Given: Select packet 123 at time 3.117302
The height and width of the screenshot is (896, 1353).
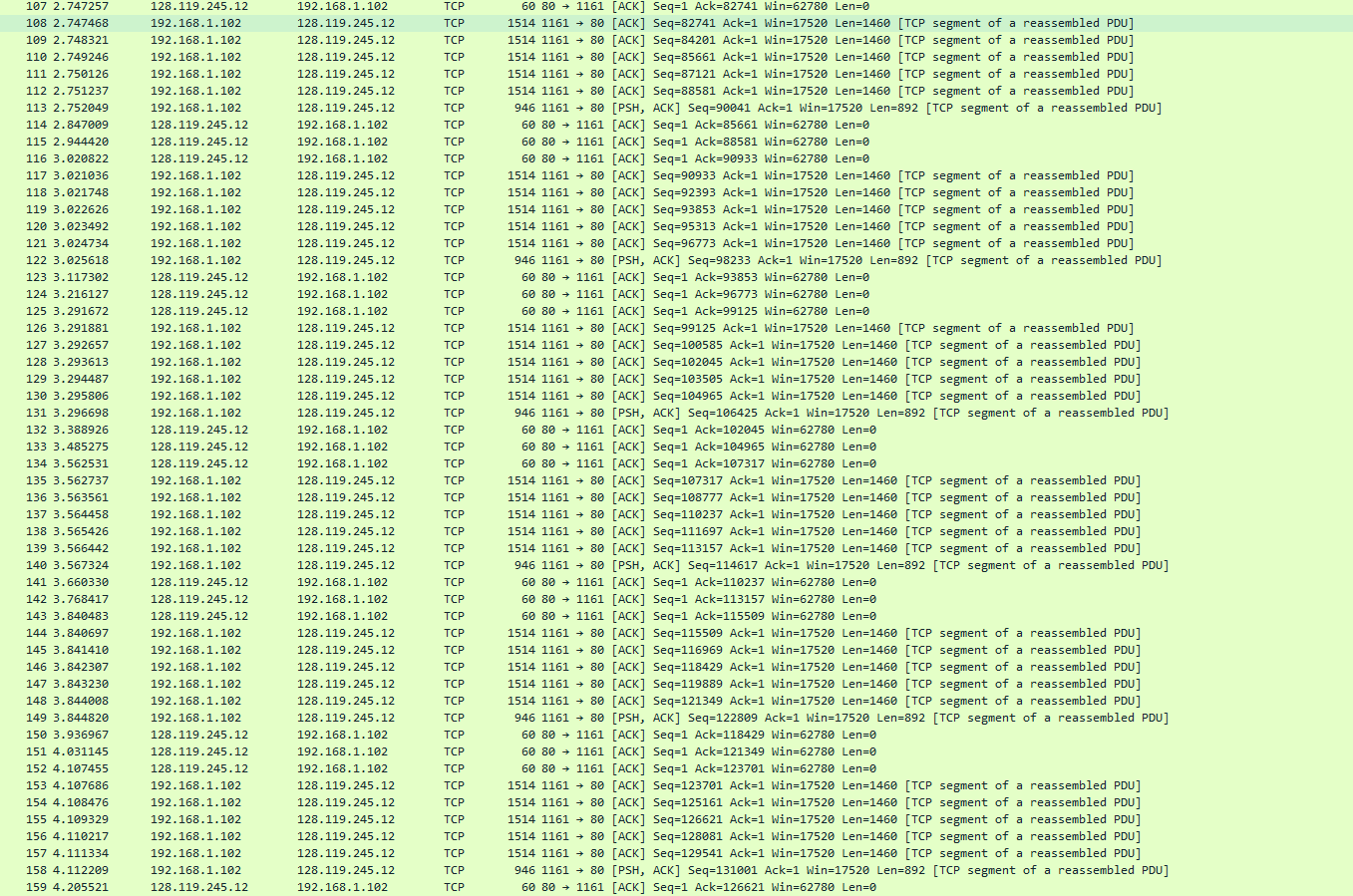Looking at the screenshot, I should click(x=399, y=276).
